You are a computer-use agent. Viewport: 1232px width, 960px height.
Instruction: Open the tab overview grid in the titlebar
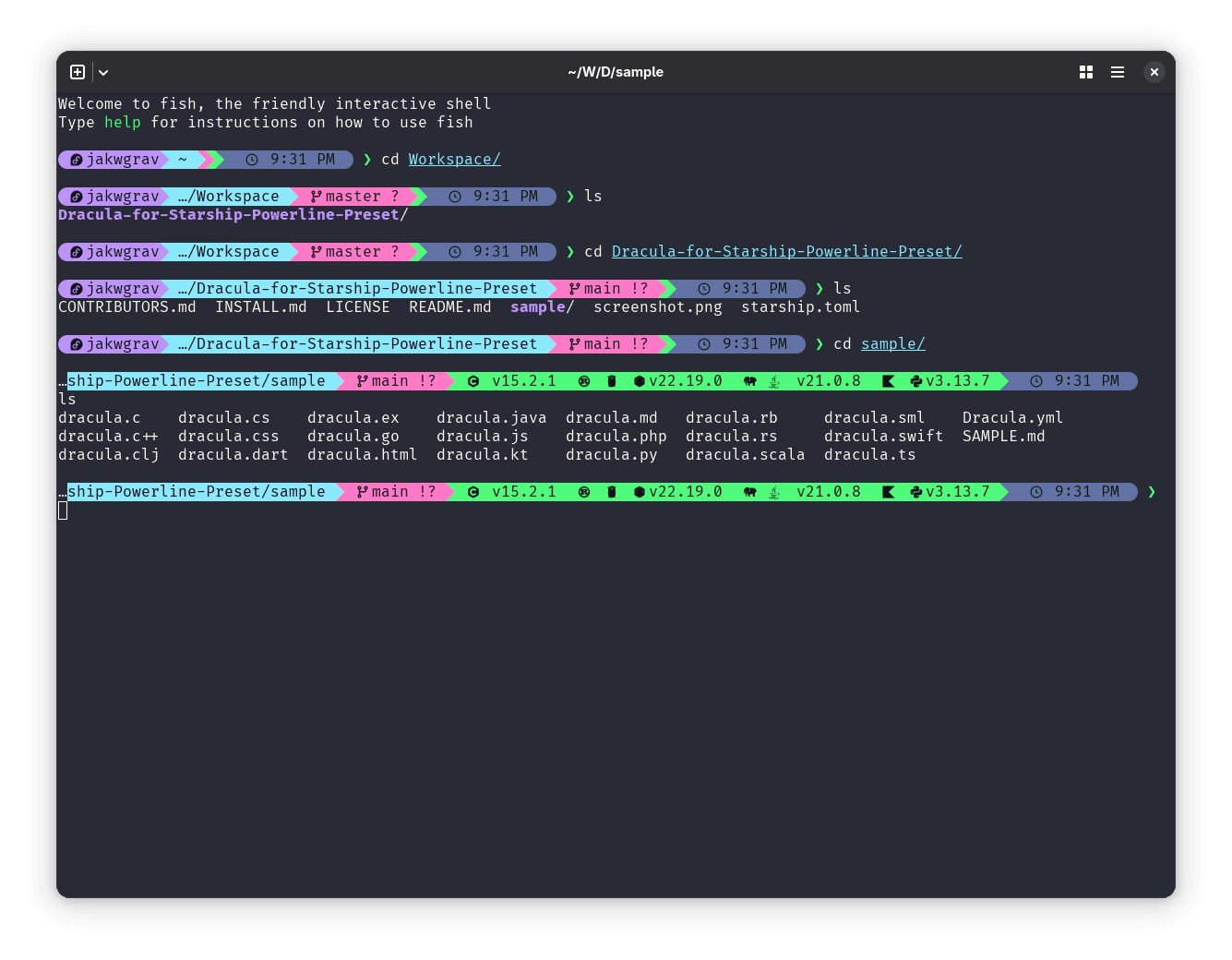pyautogui.click(x=1085, y=72)
